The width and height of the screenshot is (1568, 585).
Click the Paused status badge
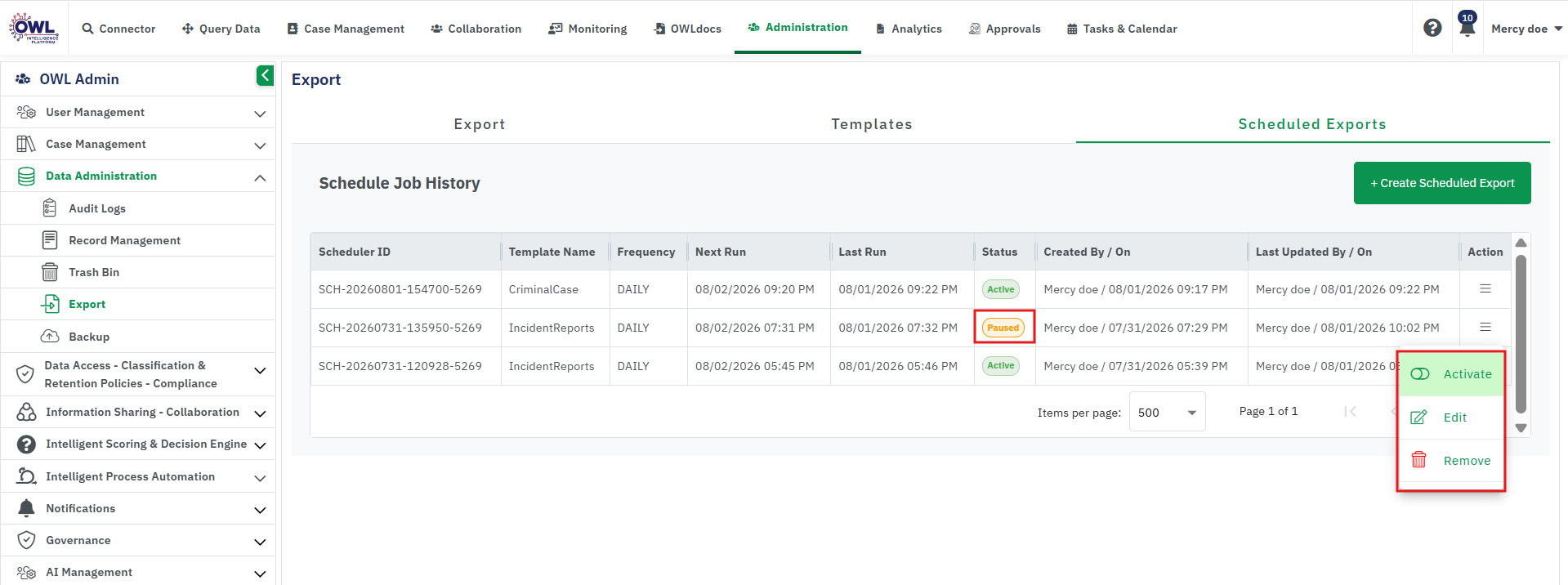[1003, 328]
